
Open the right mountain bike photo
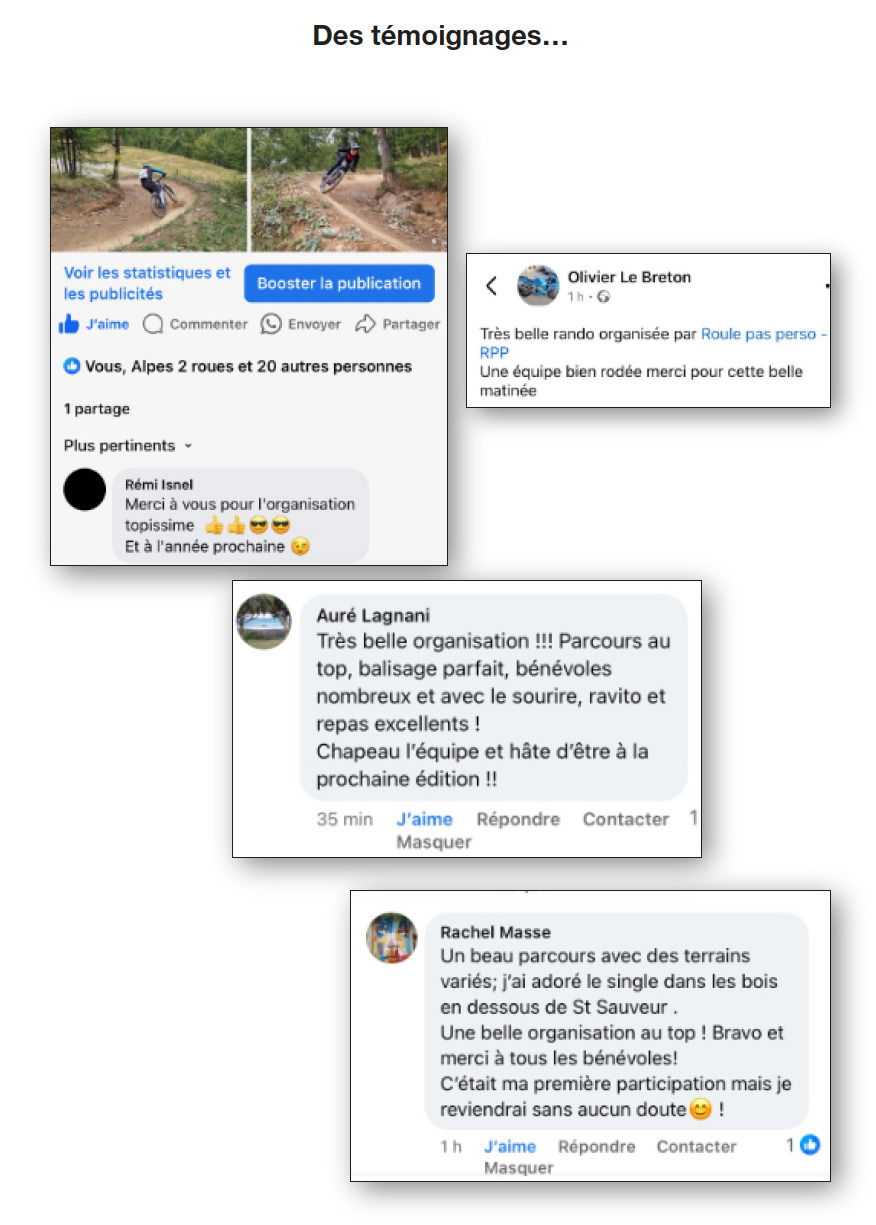click(348, 190)
